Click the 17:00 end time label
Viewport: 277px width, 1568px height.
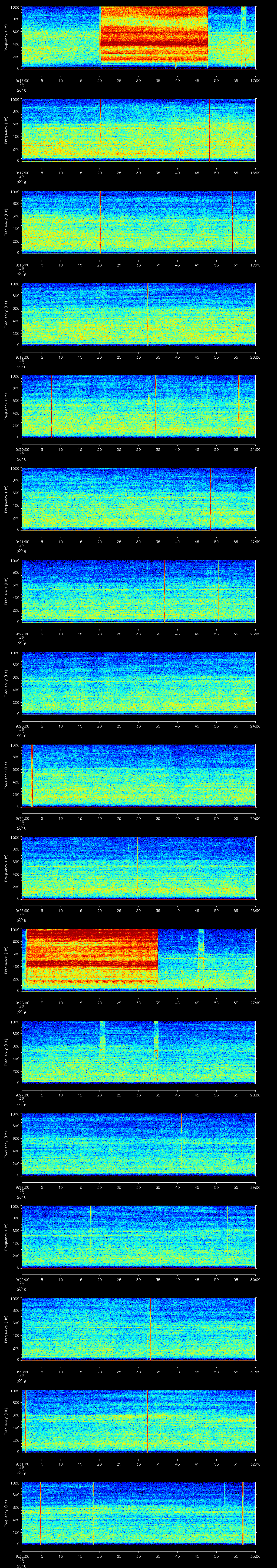pyautogui.click(x=255, y=80)
